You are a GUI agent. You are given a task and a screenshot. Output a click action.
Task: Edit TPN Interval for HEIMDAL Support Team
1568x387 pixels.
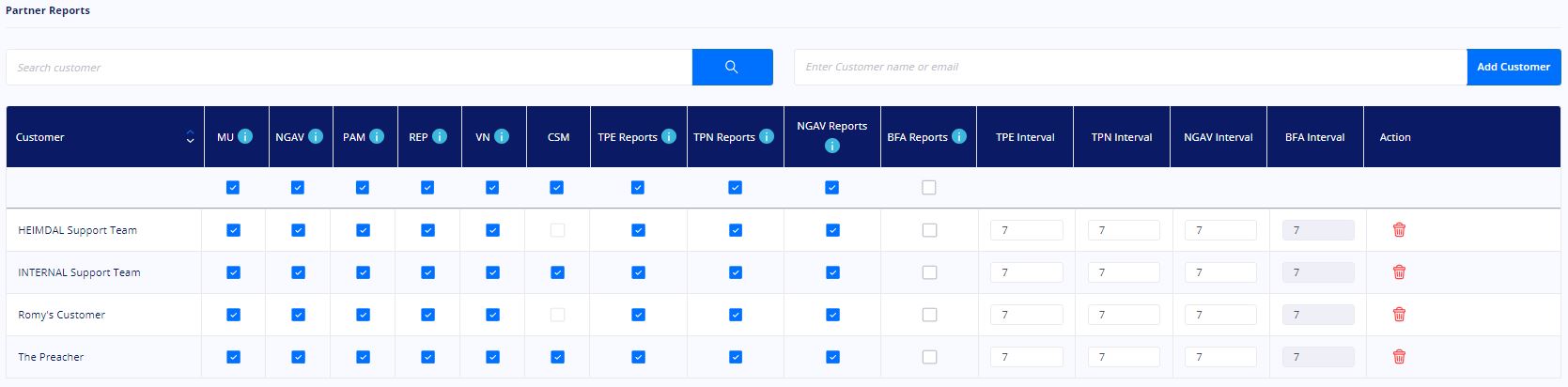pyautogui.click(x=1124, y=230)
